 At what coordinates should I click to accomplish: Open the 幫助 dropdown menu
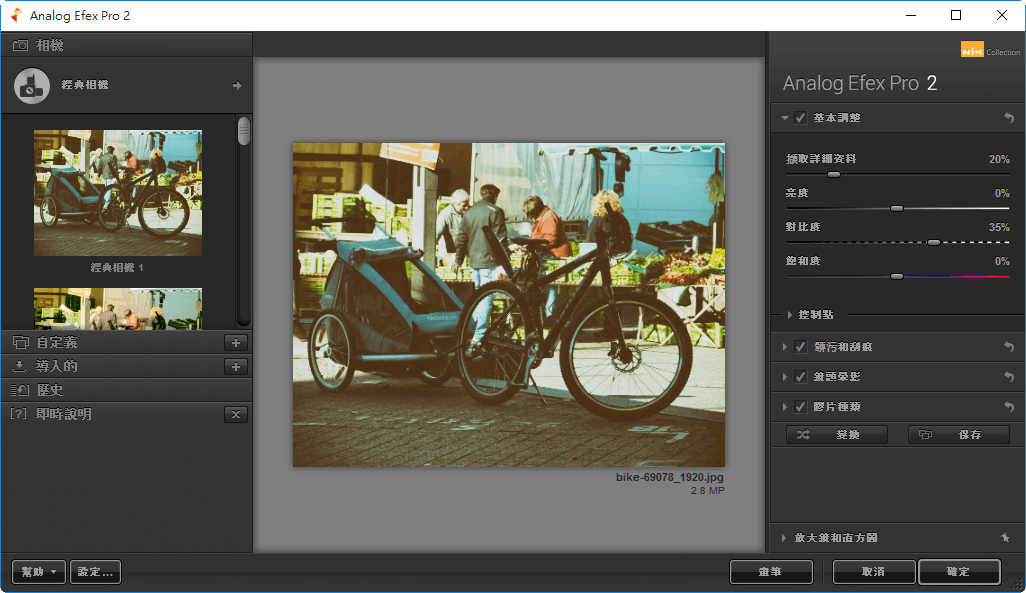click(x=38, y=571)
